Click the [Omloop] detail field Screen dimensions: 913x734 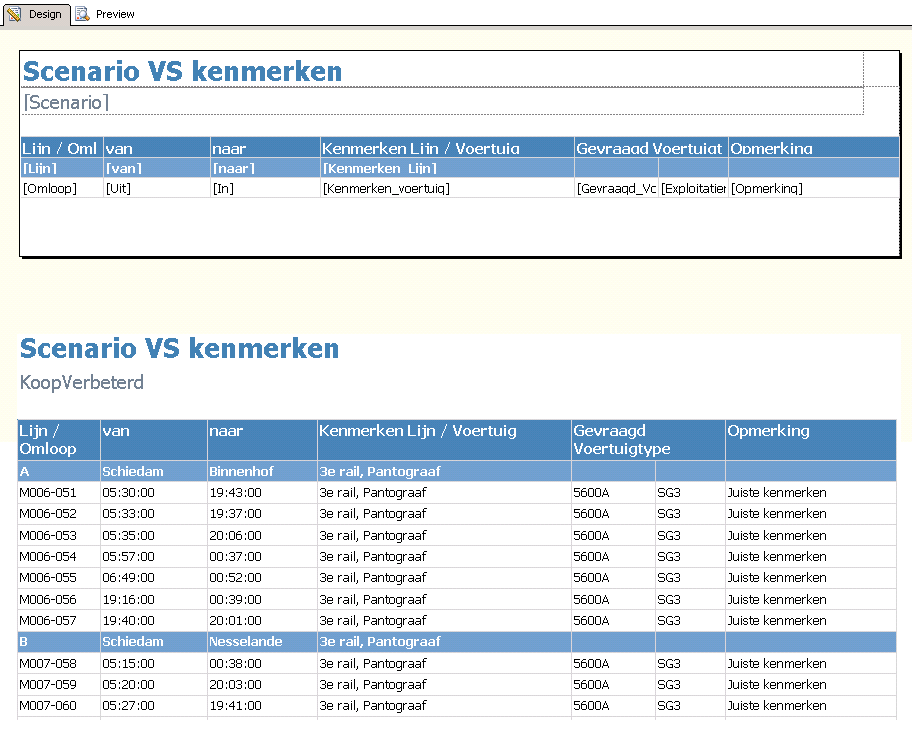pyautogui.click(x=62, y=188)
